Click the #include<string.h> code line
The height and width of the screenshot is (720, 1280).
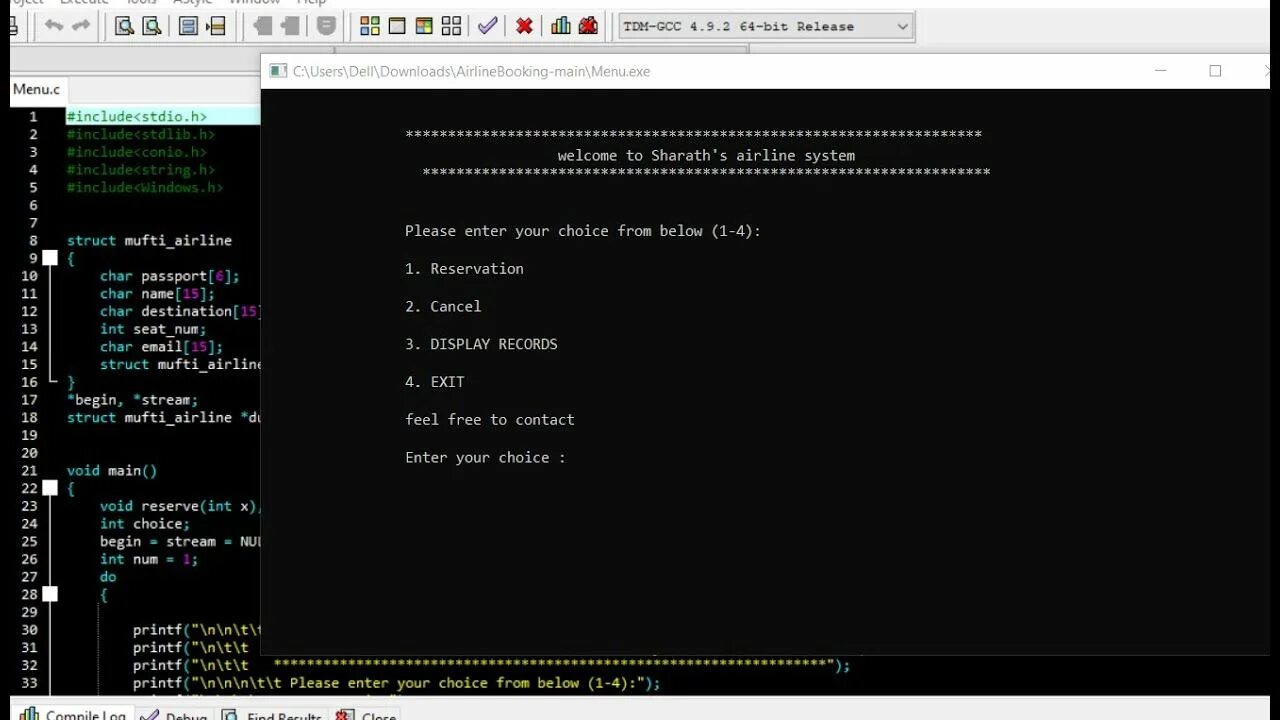coord(141,170)
